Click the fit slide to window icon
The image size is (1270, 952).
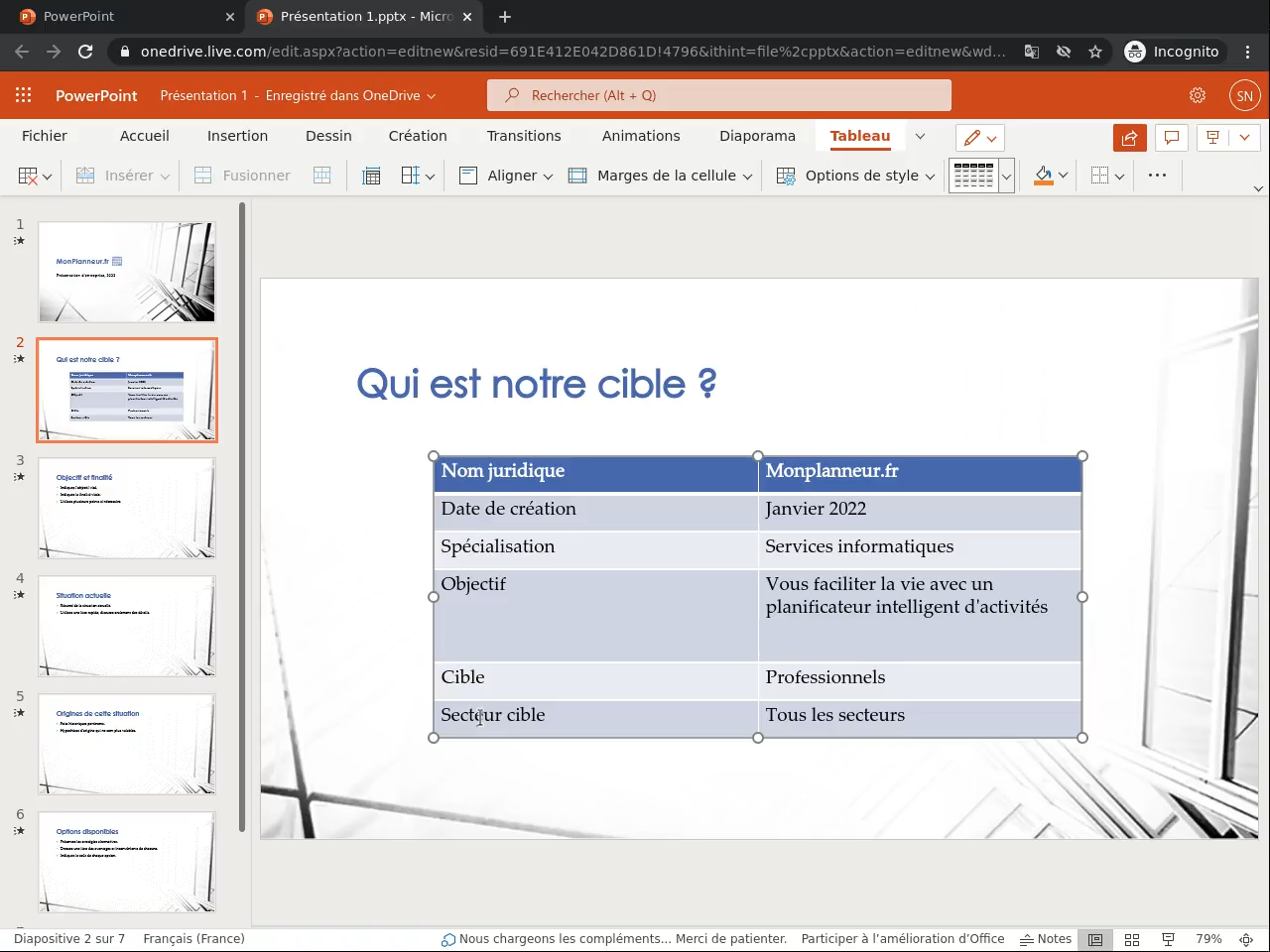click(x=1246, y=939)
